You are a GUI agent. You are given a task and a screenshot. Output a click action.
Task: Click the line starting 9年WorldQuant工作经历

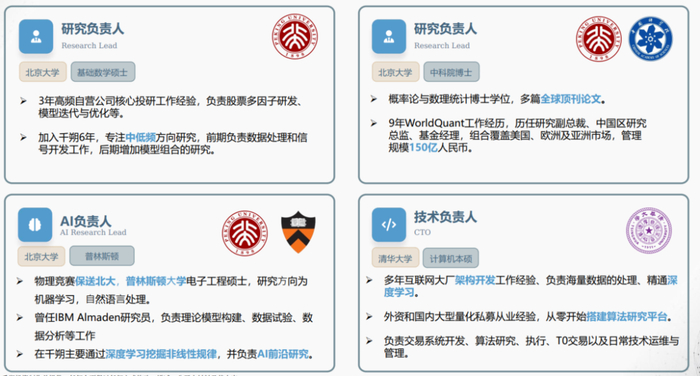[517, 123]
